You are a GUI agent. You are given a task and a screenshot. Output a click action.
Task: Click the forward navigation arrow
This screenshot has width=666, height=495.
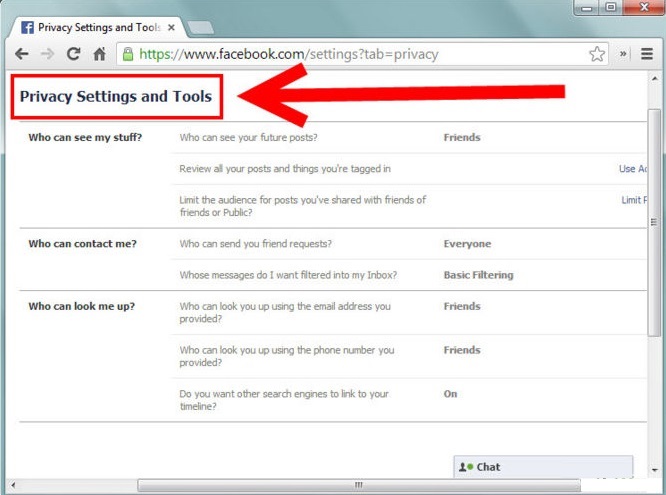[x=48, y=54]
